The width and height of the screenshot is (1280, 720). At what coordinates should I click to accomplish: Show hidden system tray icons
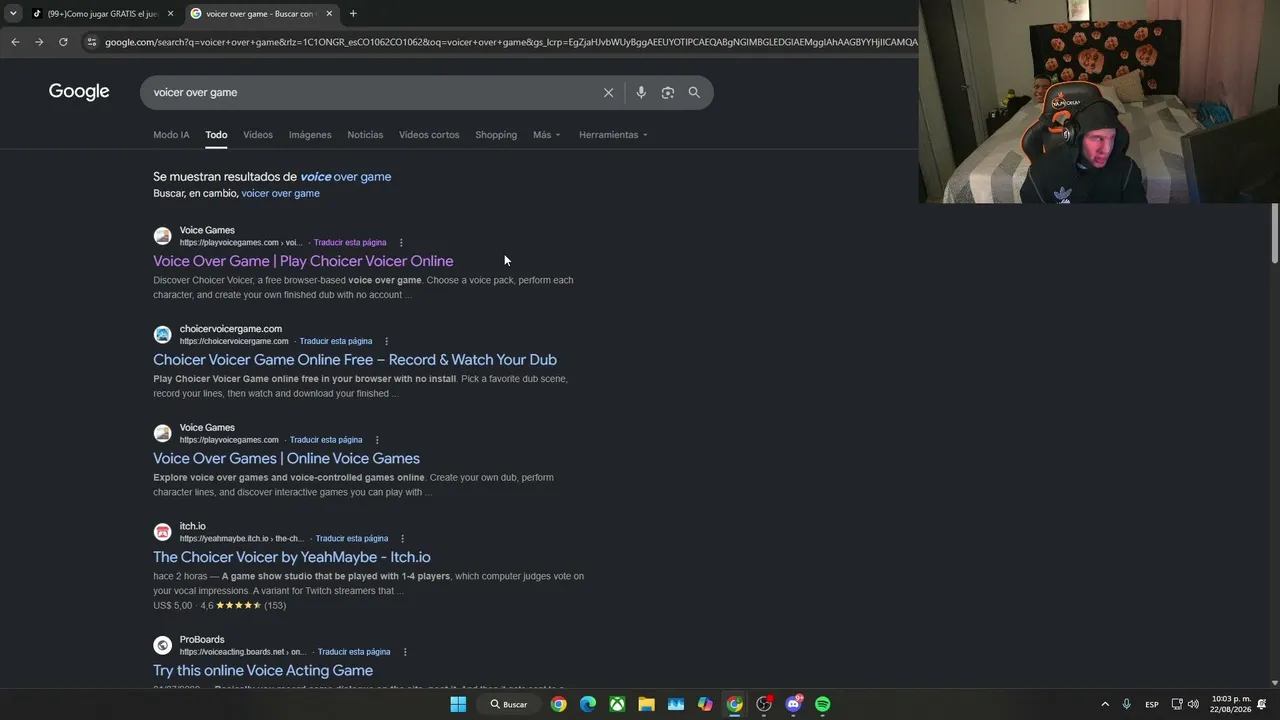(1105, 704)
